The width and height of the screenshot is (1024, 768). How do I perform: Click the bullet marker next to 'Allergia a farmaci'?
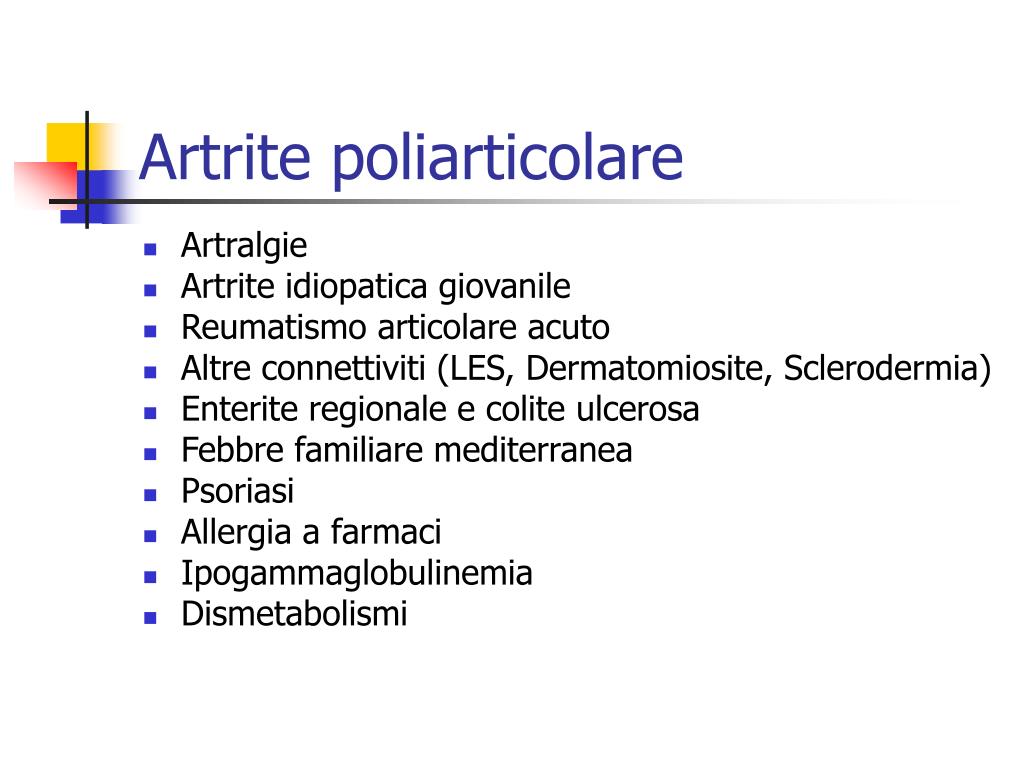[x=150, y=536]
